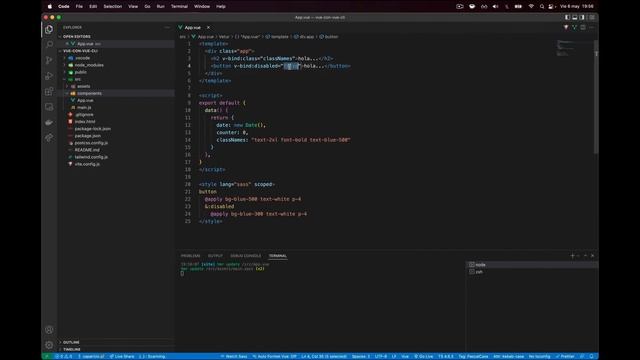This screenshot has width=640, height=360.
Task: Expand the .vscode folder
Action: pyautogui.click(x=82, y=58)
